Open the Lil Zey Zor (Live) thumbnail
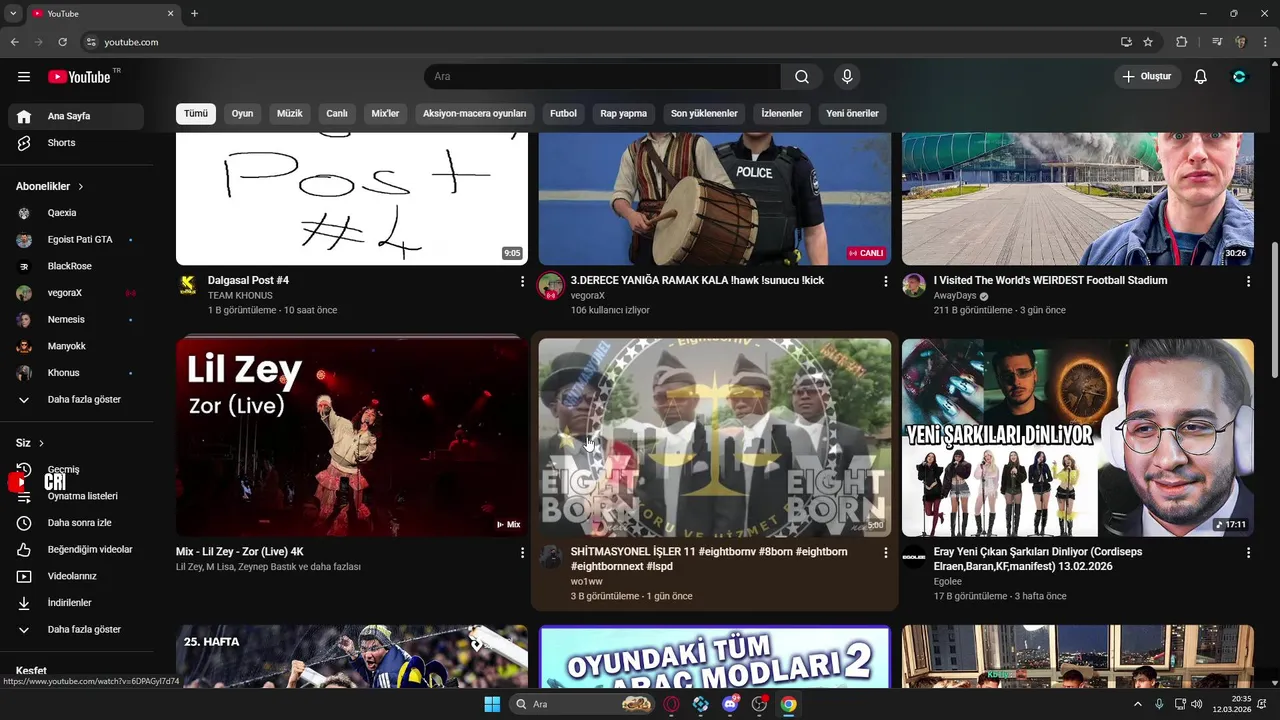 click(x=352, y=438)
